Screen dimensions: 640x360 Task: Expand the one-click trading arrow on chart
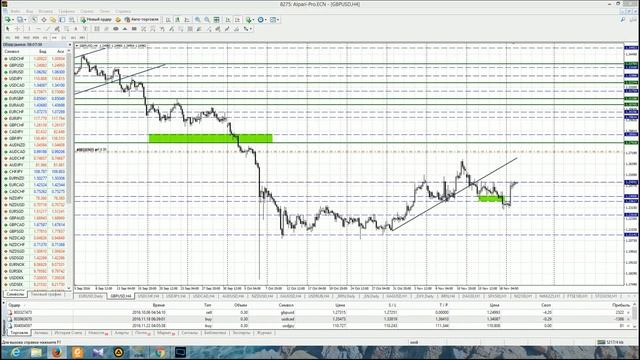(x=78, y=46)
